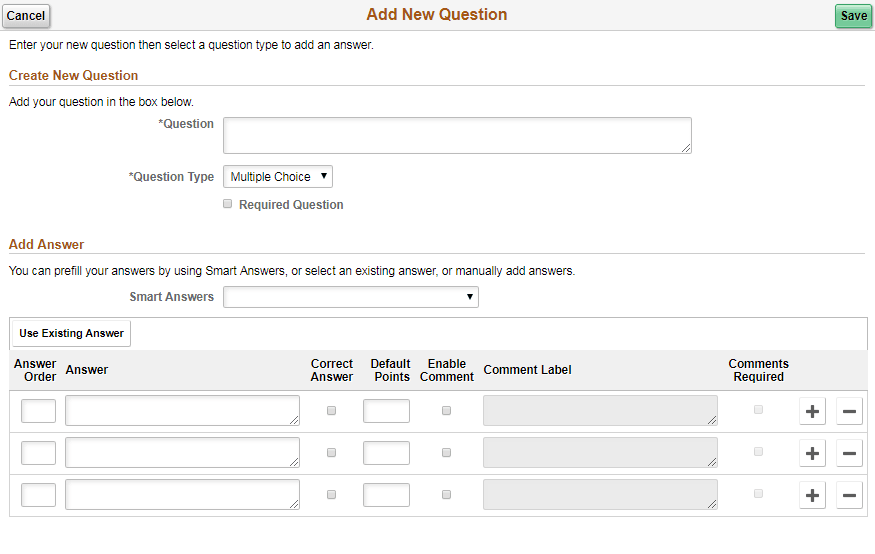Focus the Question text box
The height and width of the screenshot is (554, 875).
click(457, 135)
